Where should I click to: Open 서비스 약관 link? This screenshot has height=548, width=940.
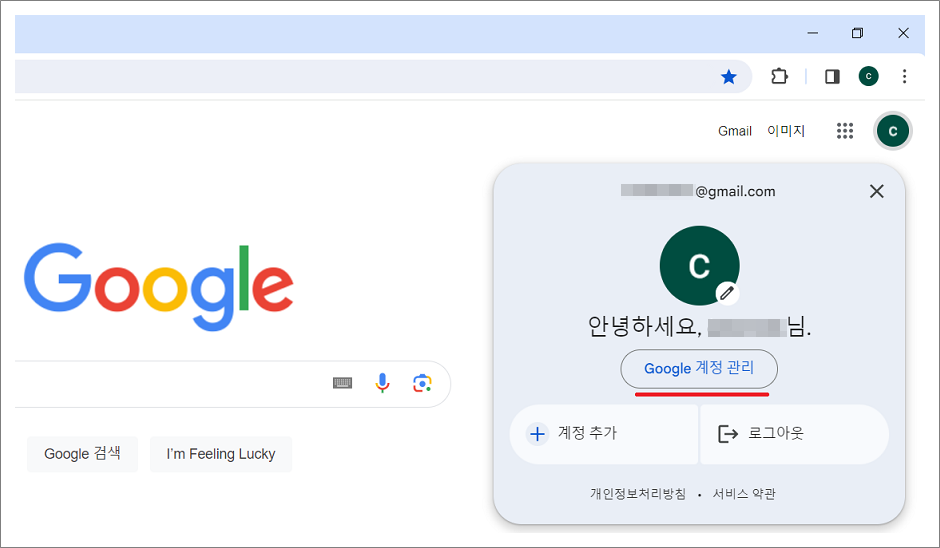[x=744, y=493]
